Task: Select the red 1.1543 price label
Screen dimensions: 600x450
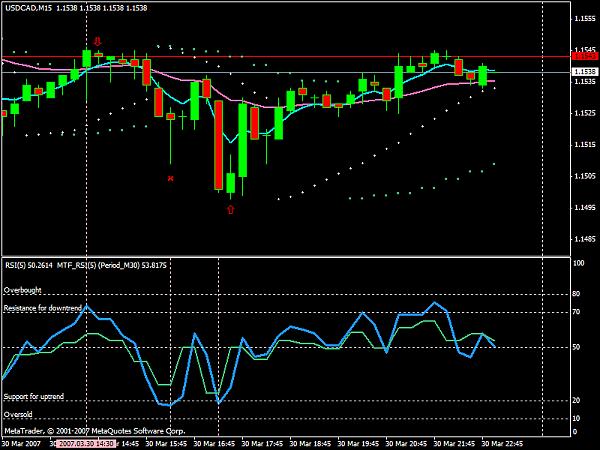Action: pyautogui.click(x=584, y=56)
